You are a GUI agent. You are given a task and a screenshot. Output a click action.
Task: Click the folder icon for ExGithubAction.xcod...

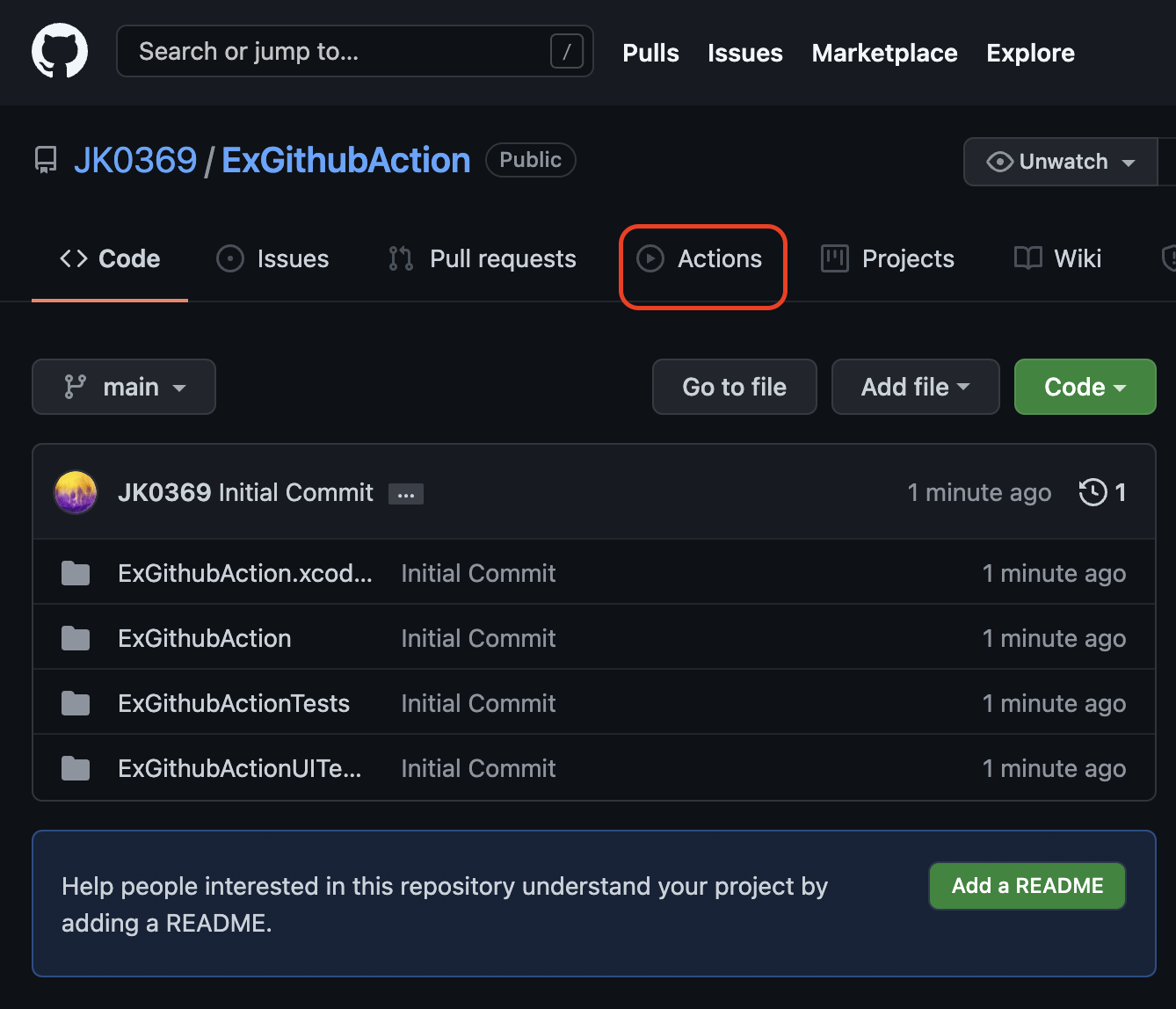(76, 573)
